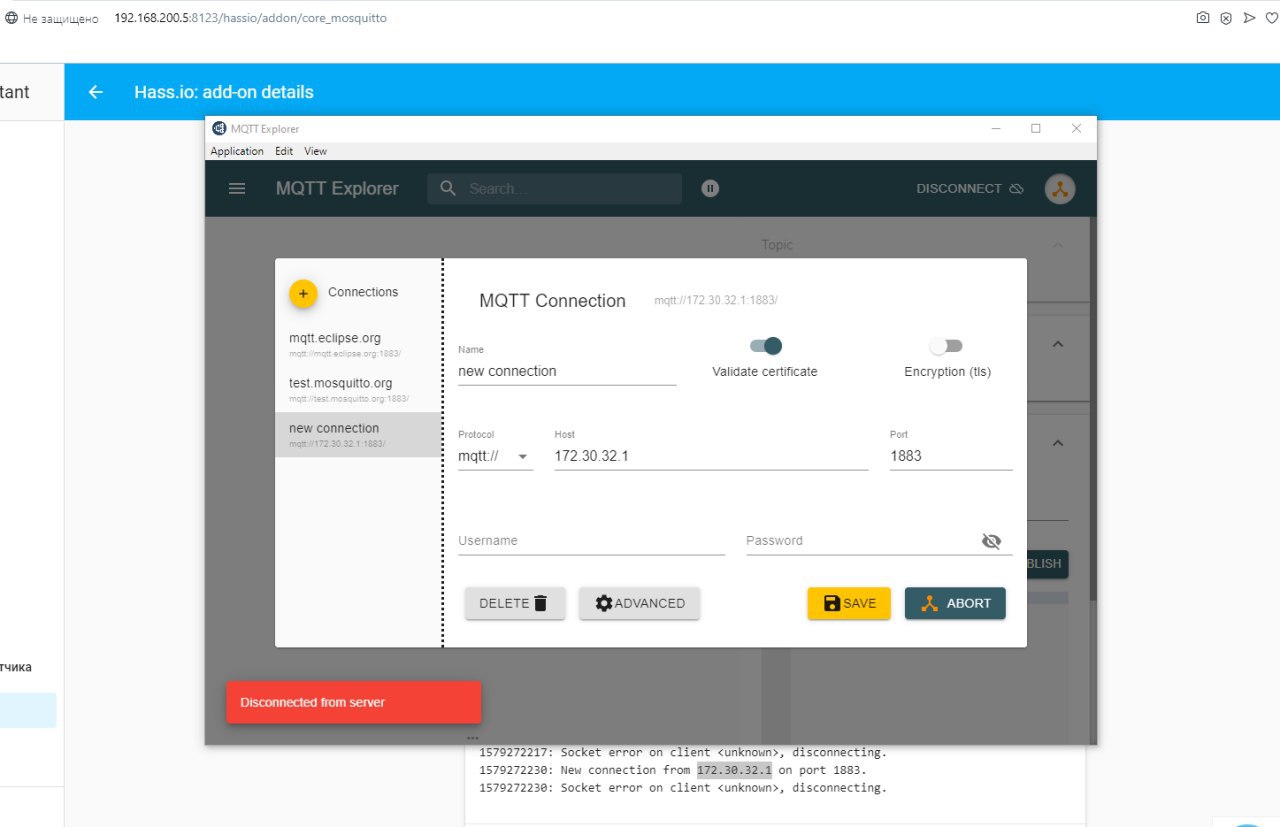Focus the Host field
Image resolution: width=1280 pixels, height=827 pixels.
click(711, 456)
